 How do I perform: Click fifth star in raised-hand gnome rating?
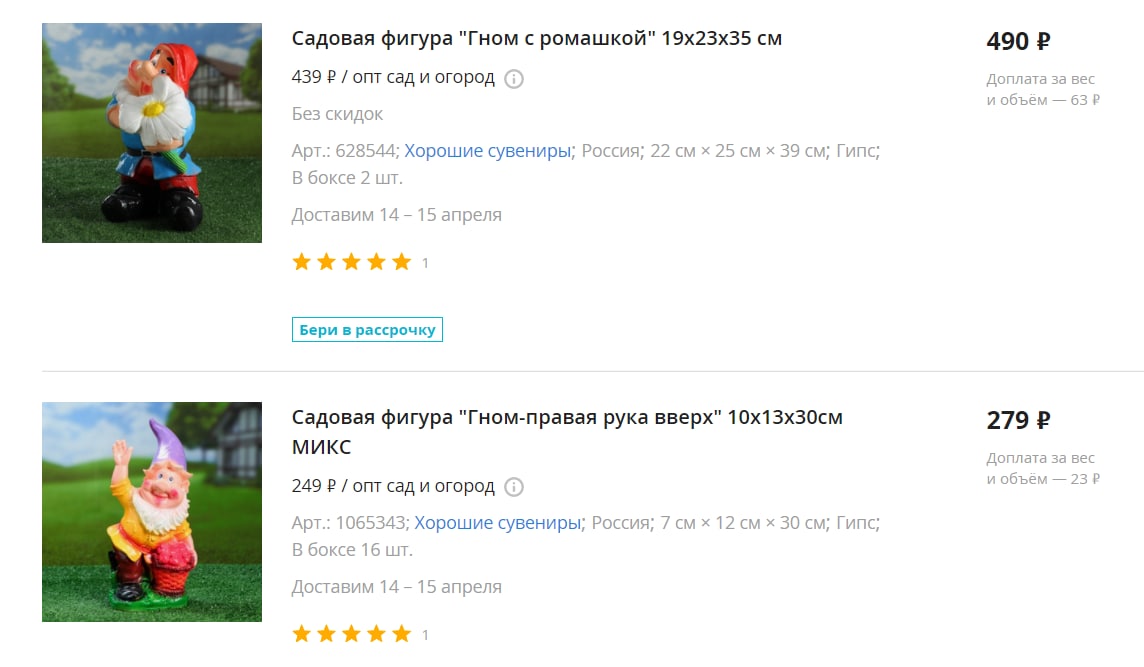(401, 633)
